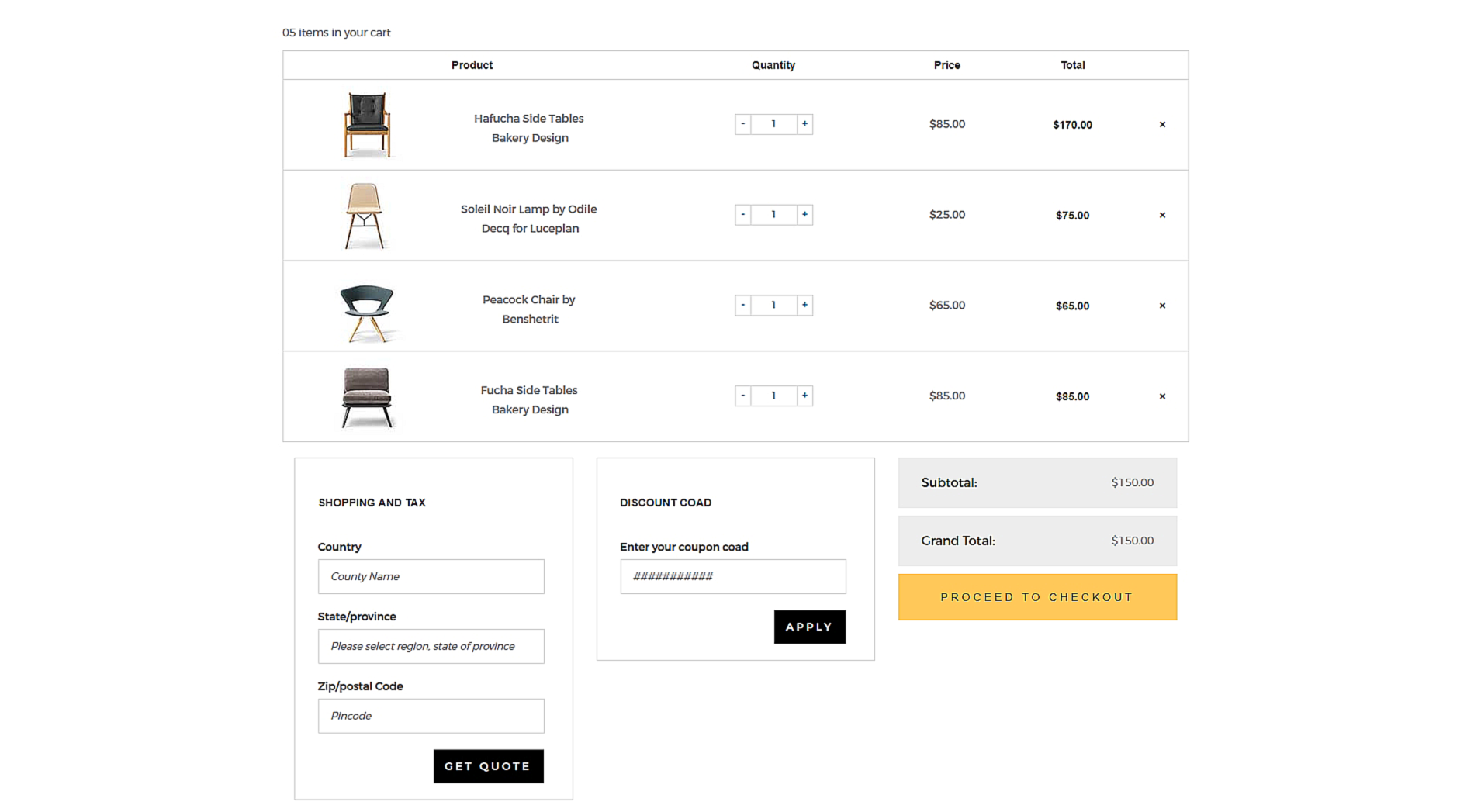This screenshot has height=812, width=1474.
Task: Focus the coupon code field
Action: [732, 576]
